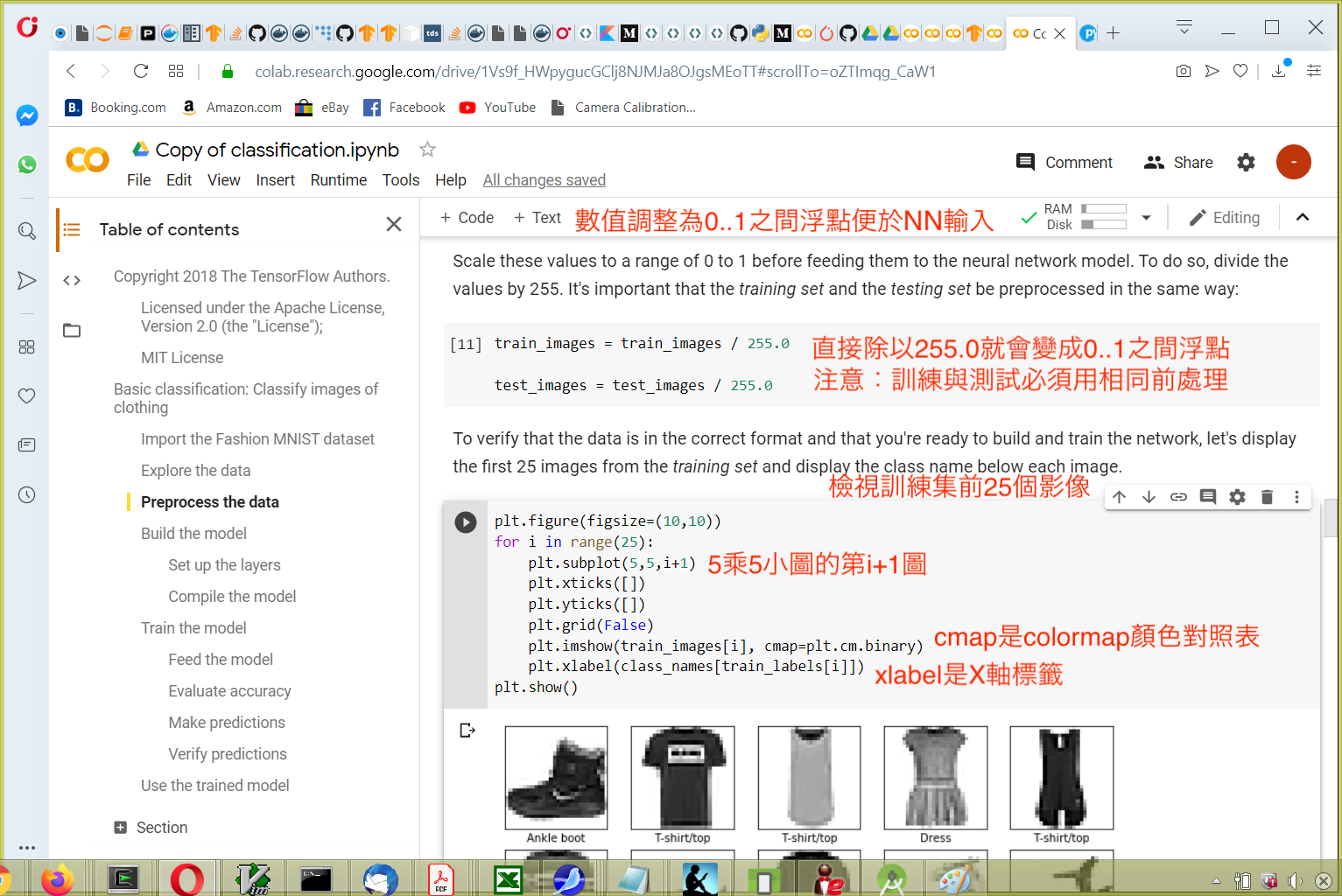Viewport: 1342px width, 896px height.
Task: Open Easy Setup sliders icon
Action: [1314, 71]
